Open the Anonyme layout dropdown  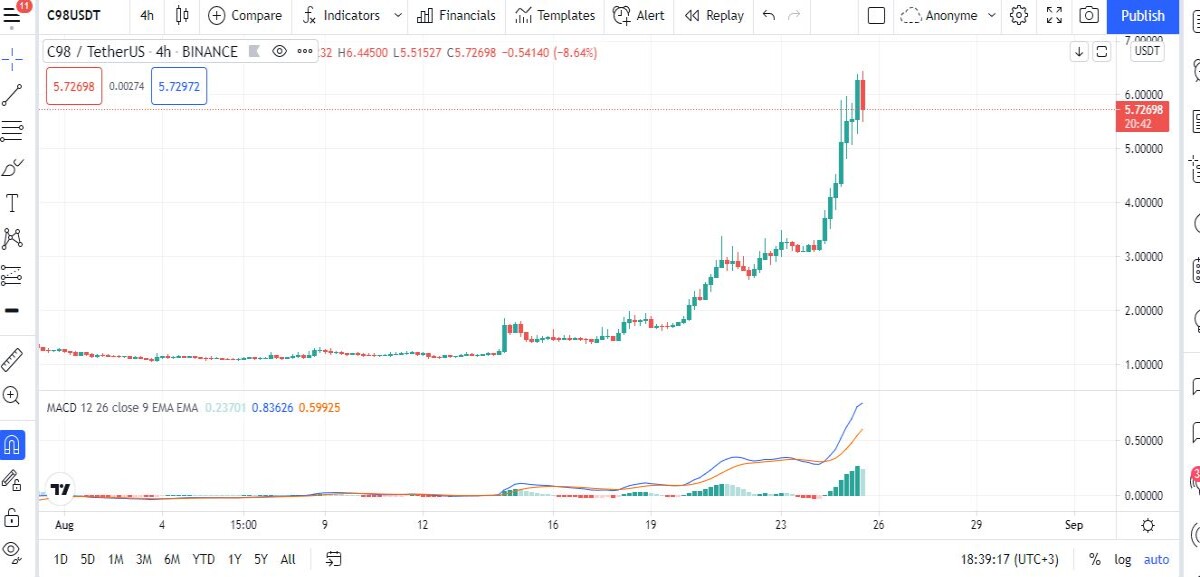pyautogui.click(x=948, y=15)
